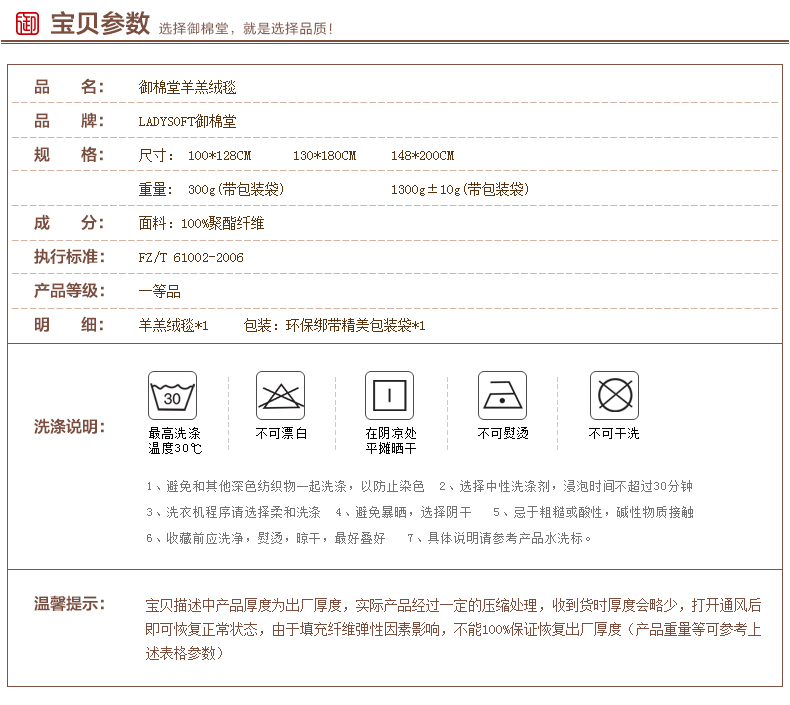The image size is (790, 705).
Task: Click the 尺寸 label
Action: (156, 155)
